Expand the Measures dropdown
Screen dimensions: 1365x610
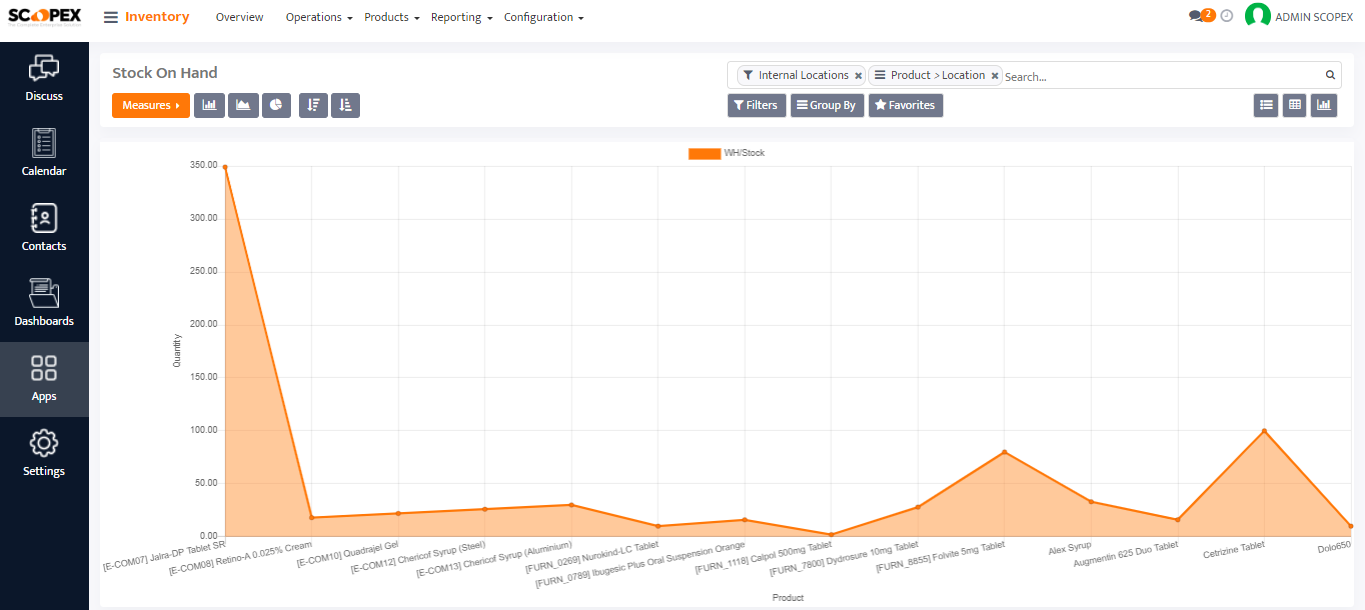coord(151,105)
